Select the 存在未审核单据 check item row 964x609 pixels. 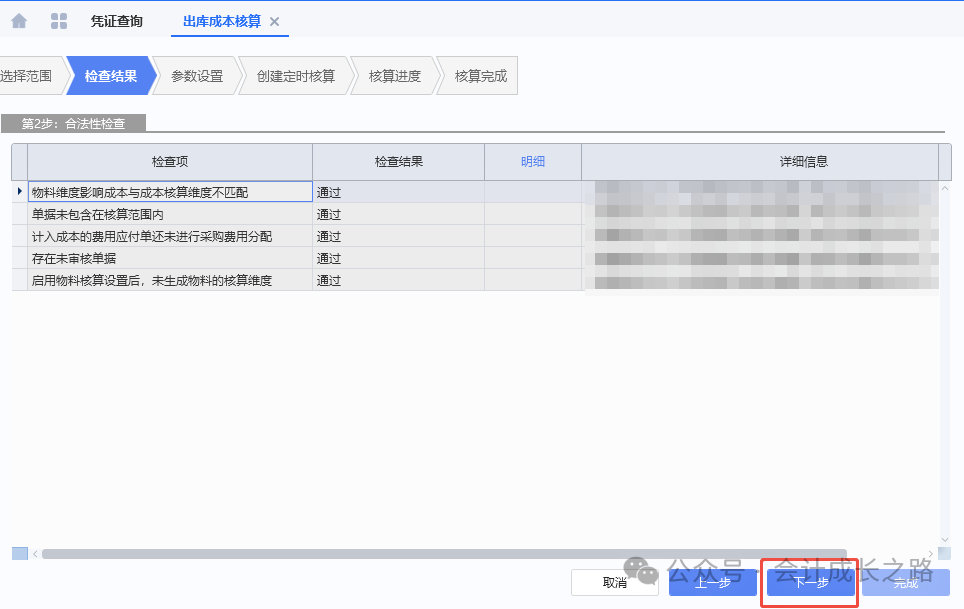(x=170, y=258)
